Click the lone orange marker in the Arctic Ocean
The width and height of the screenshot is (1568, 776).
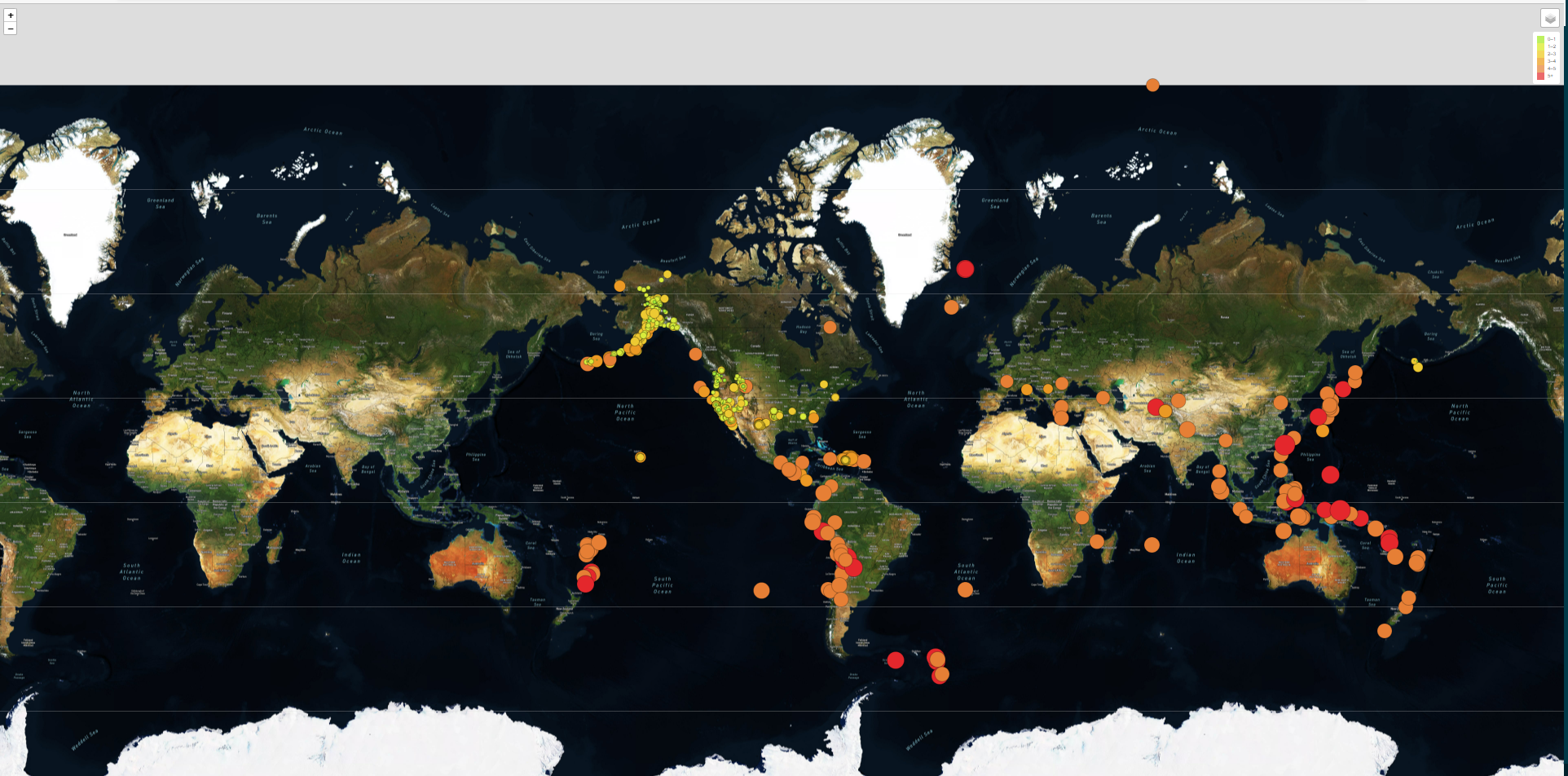[1152, 84]
